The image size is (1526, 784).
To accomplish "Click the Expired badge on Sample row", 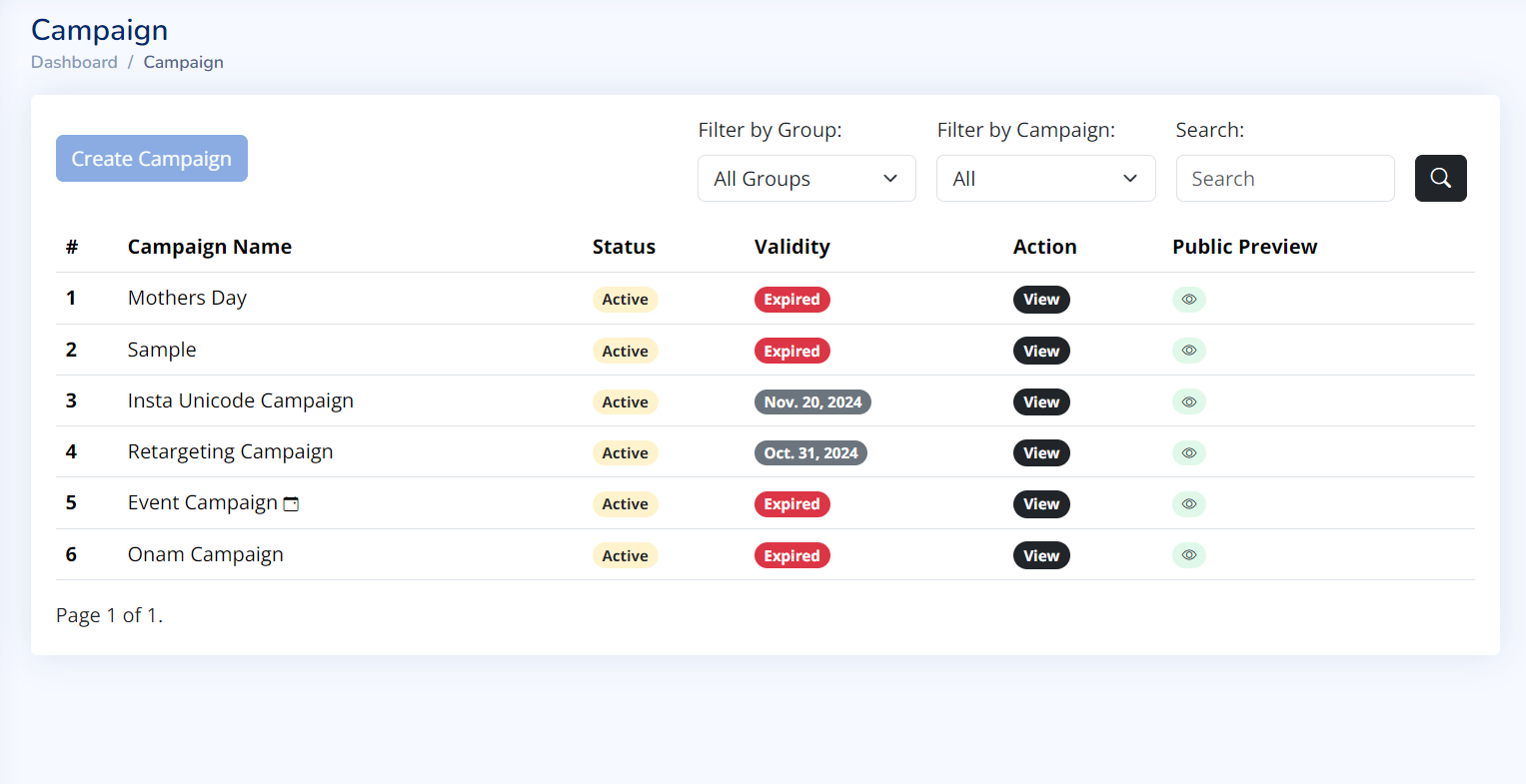I will [x=791, y=351].
